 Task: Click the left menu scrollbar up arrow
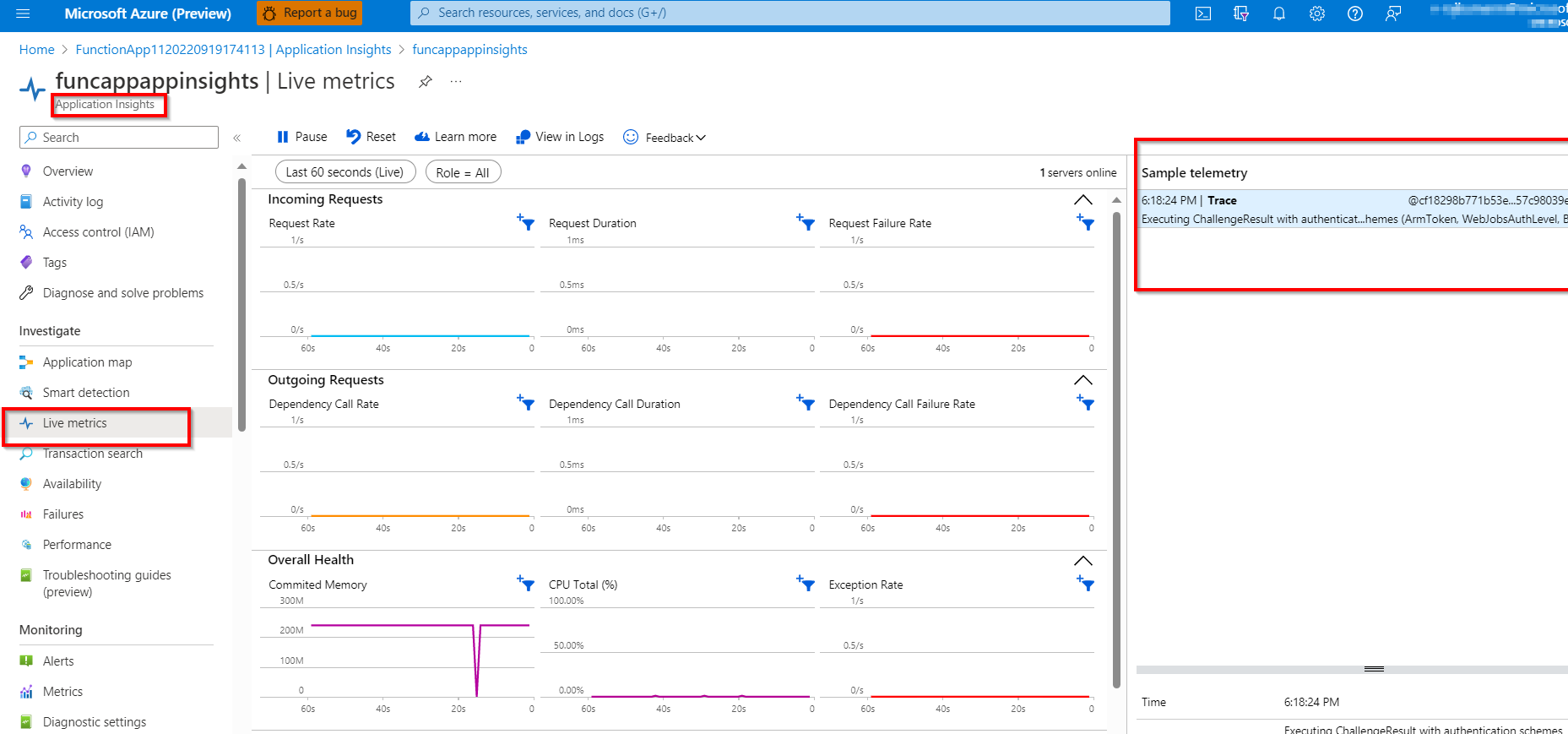[x=242, y=166]
